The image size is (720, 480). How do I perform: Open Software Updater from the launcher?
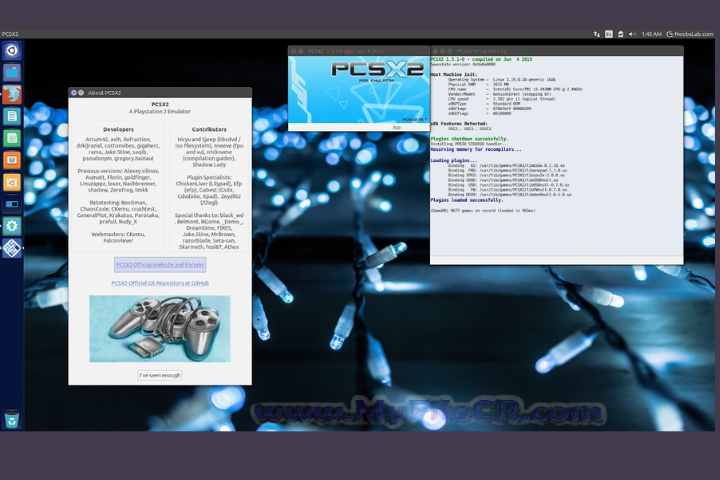tap(12, 226)
